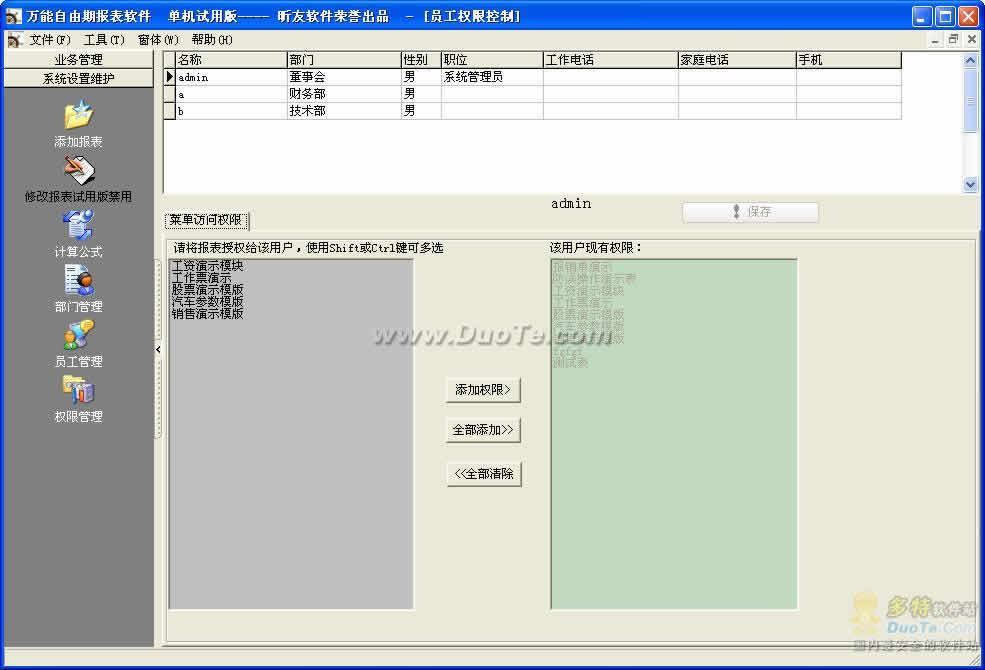Click the 技术部 department cell
The image size is (985, 670).
(x=344, y=111)
